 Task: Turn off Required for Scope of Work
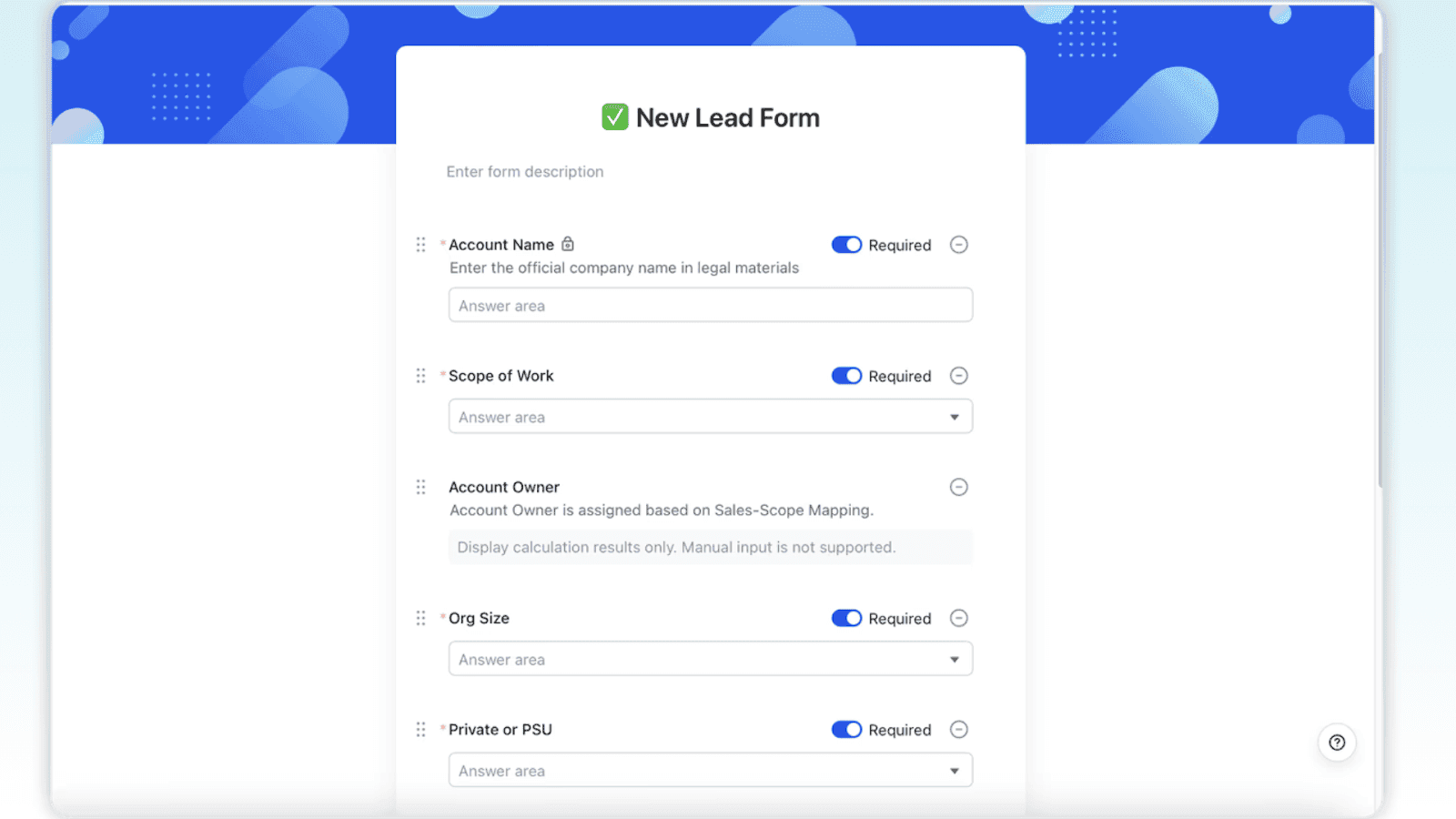point(846,375)
